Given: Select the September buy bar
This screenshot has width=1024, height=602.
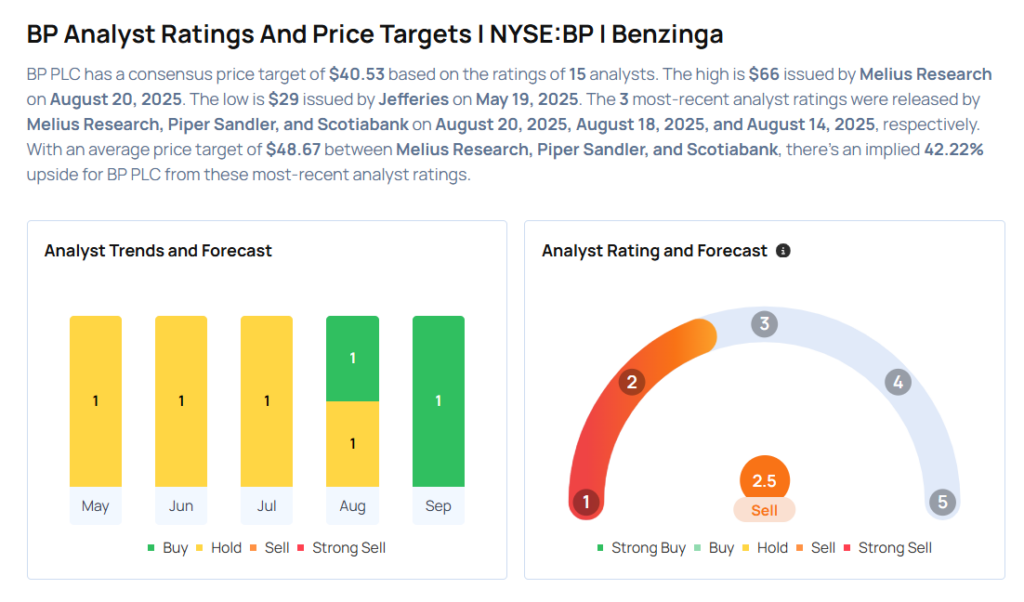Looking at the screenshot, I should (x=438, y=401).
